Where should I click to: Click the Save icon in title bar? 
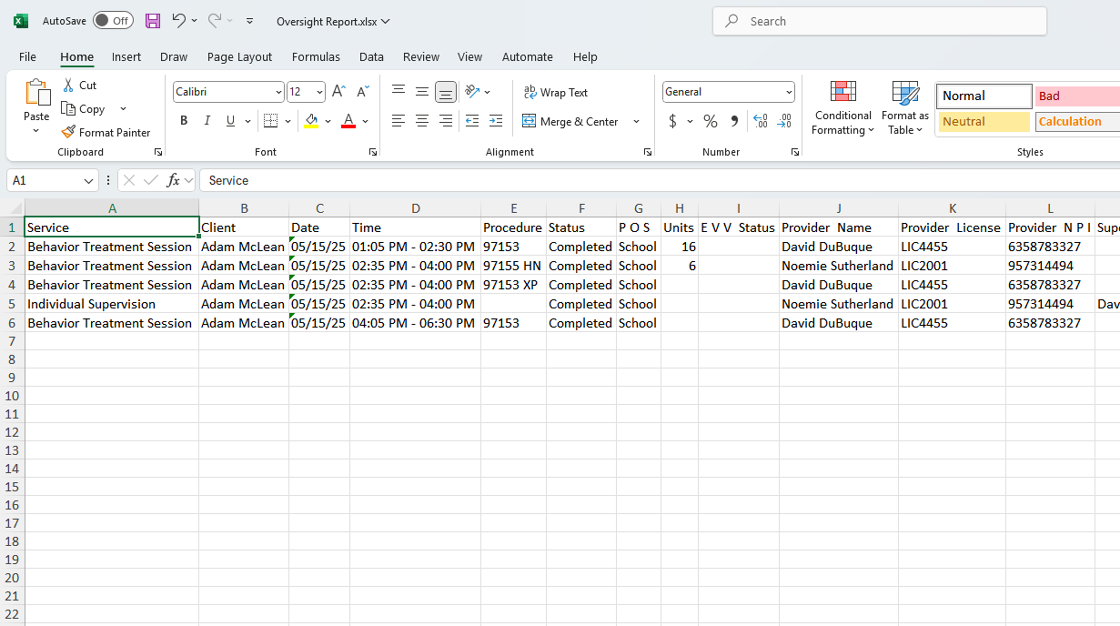(152, 21)
